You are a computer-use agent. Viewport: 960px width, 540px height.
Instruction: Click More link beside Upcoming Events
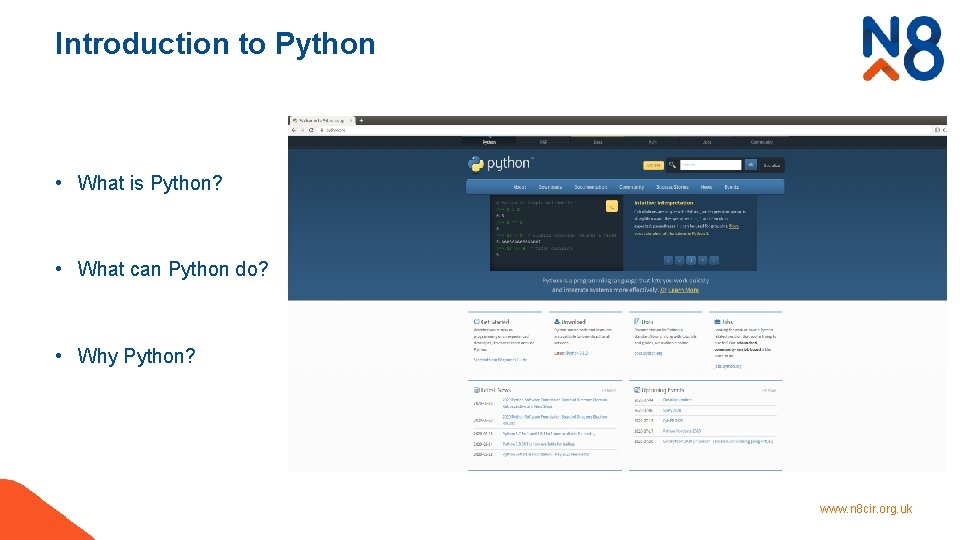(770, 390)
